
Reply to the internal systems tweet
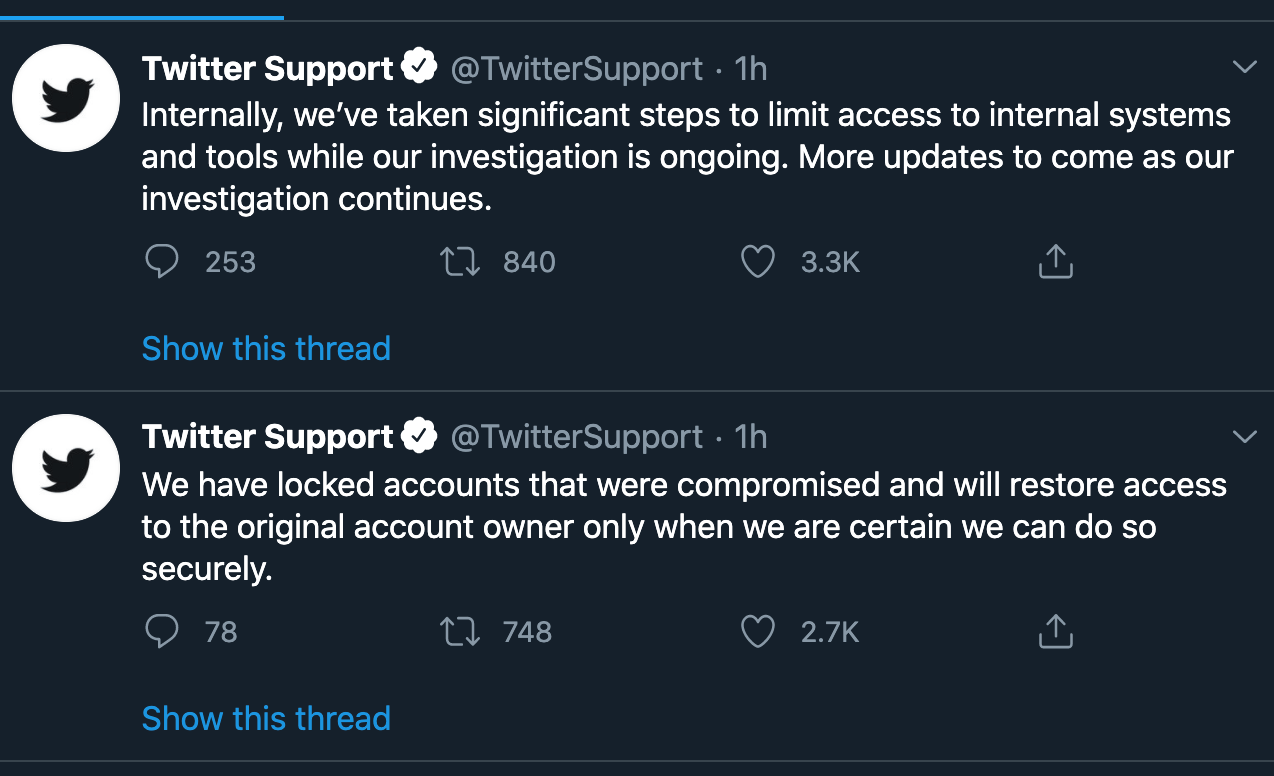click(x=161, y=261)
